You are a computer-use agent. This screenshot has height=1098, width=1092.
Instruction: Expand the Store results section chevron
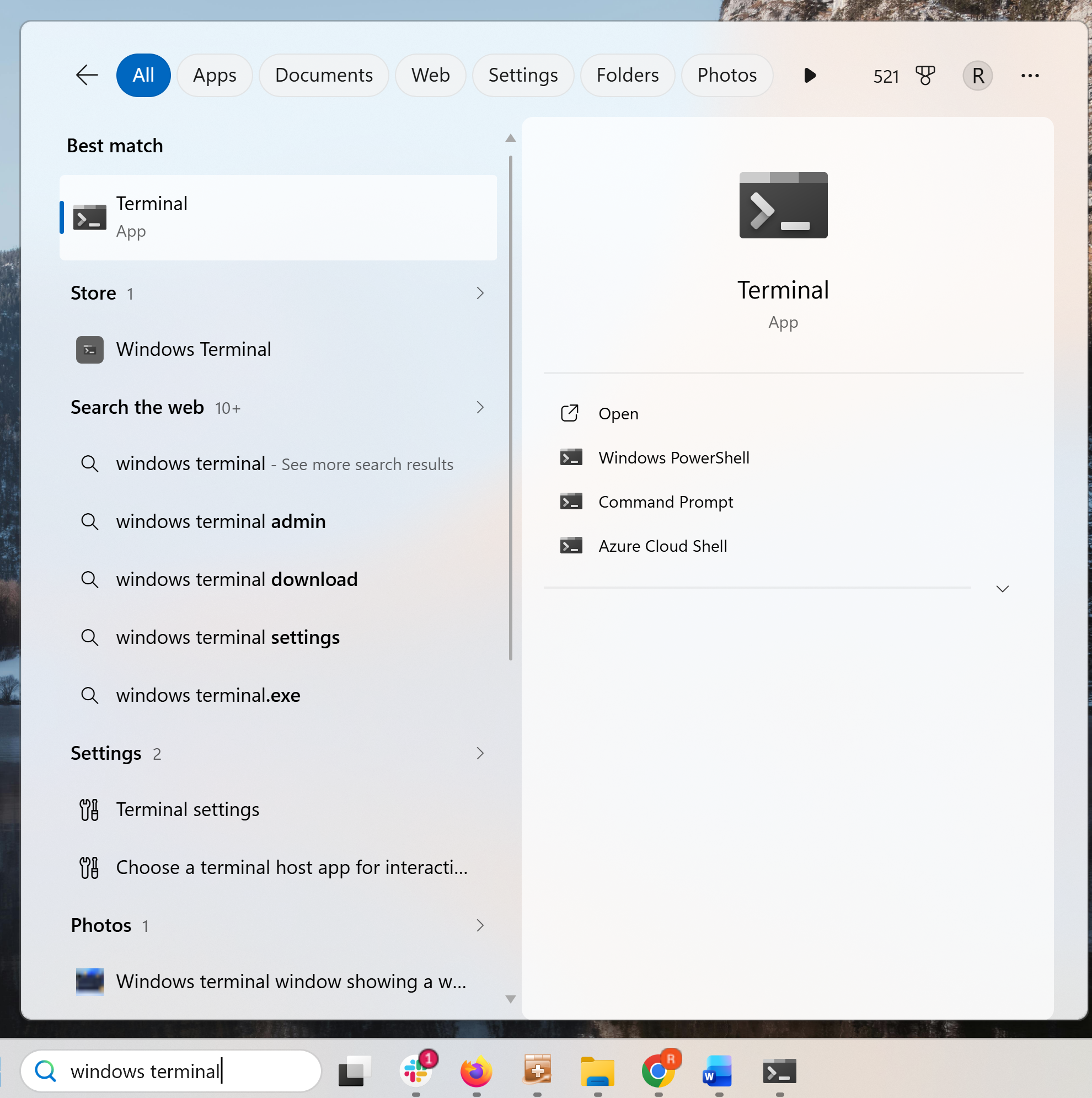[x=480, y=293]
